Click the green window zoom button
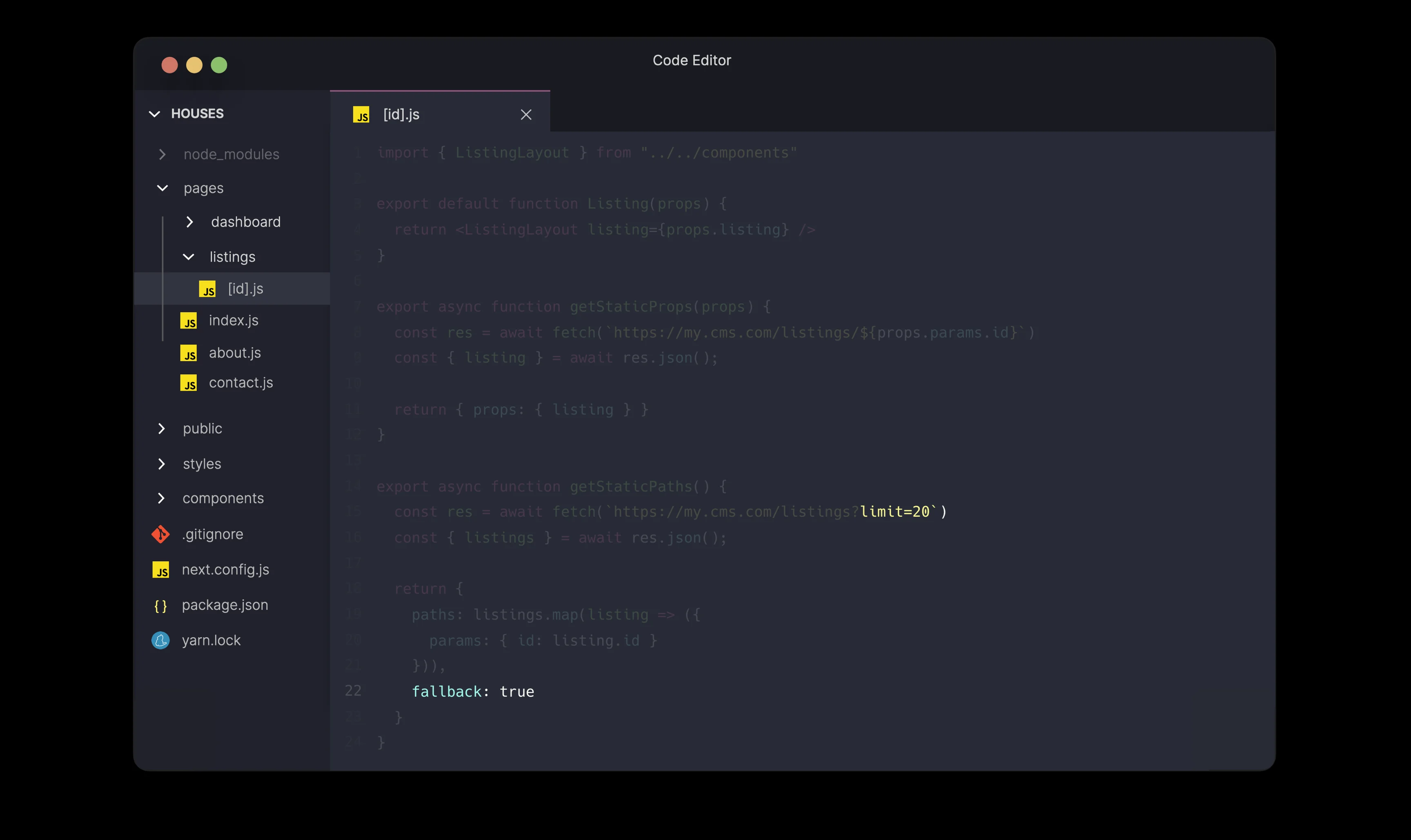 tap(219, 65)
